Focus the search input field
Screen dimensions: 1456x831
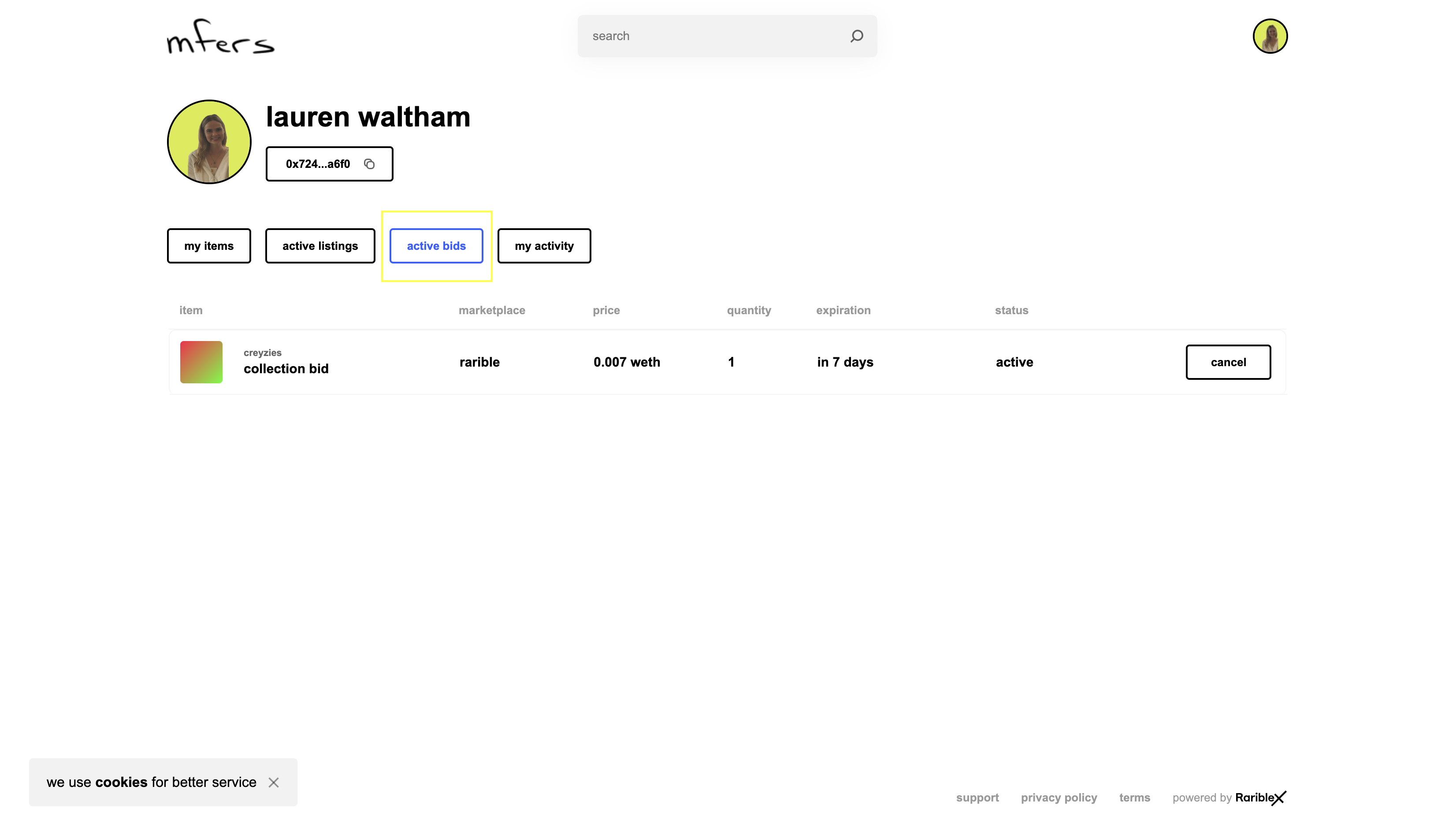pos(727,36)
